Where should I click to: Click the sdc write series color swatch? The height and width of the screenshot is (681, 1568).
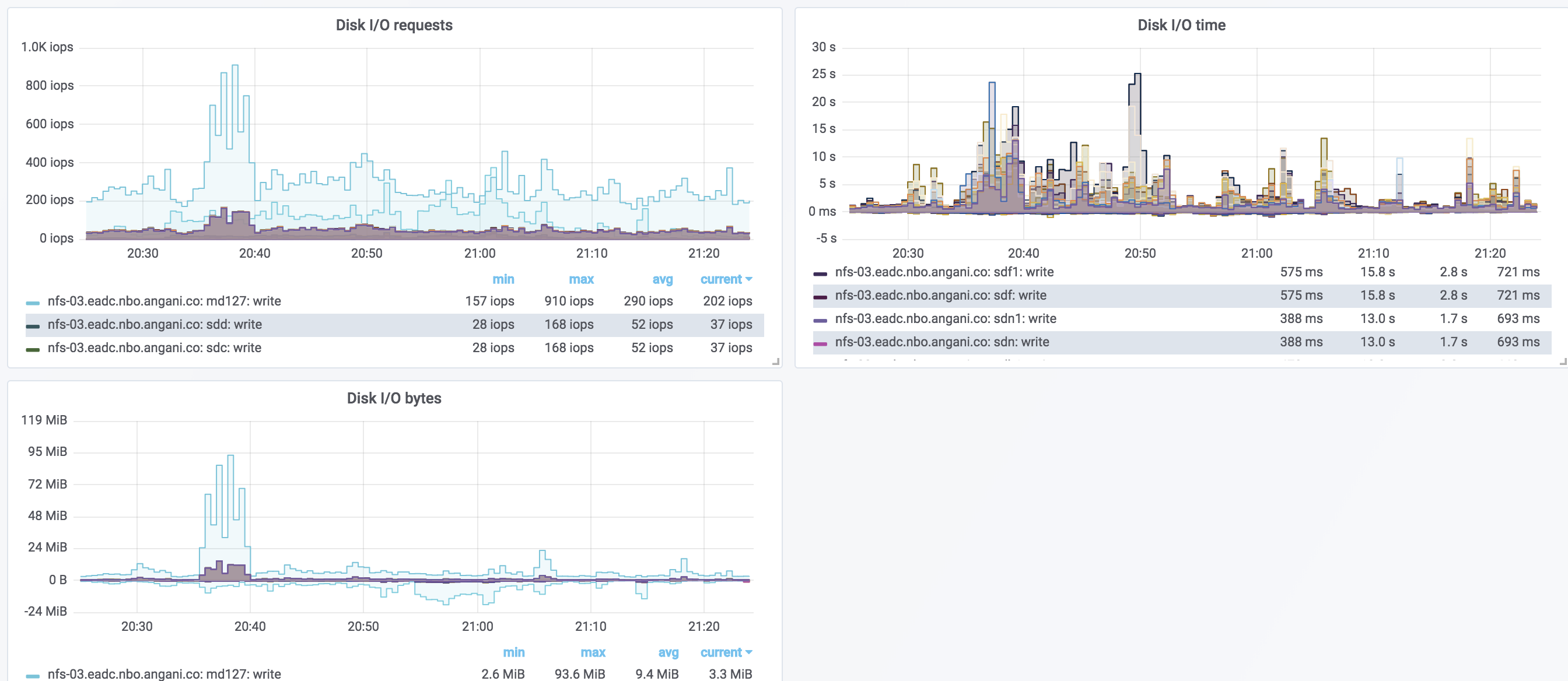coord(33,349)
